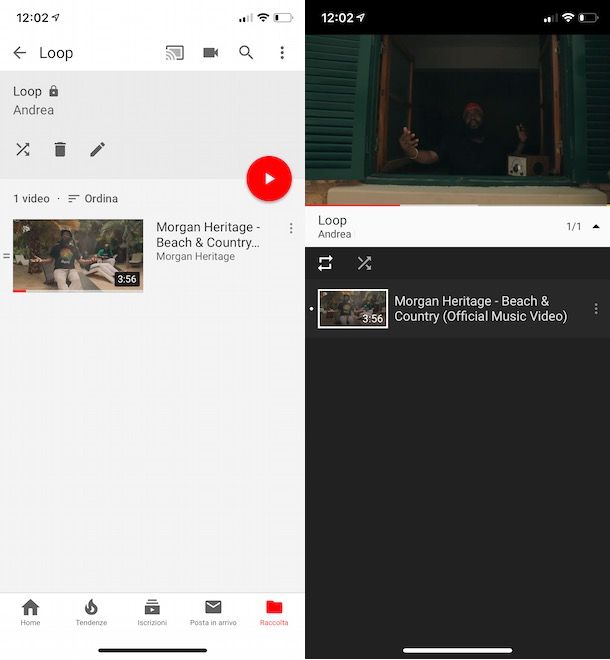
Task: Seek using the red video progress bar
Action: [458, 205]
